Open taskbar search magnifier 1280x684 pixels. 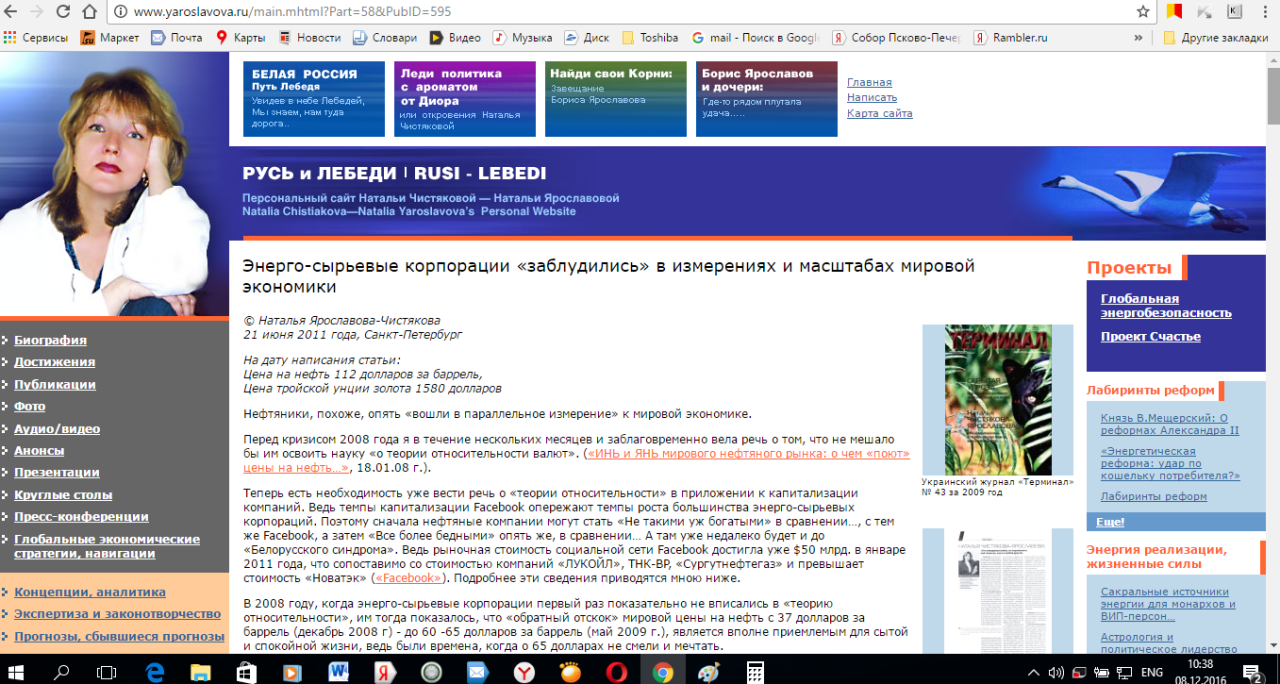click(62, 671)
